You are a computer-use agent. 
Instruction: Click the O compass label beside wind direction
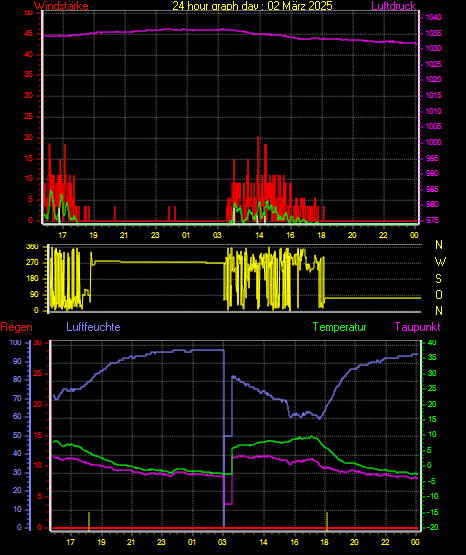(439, 294)
